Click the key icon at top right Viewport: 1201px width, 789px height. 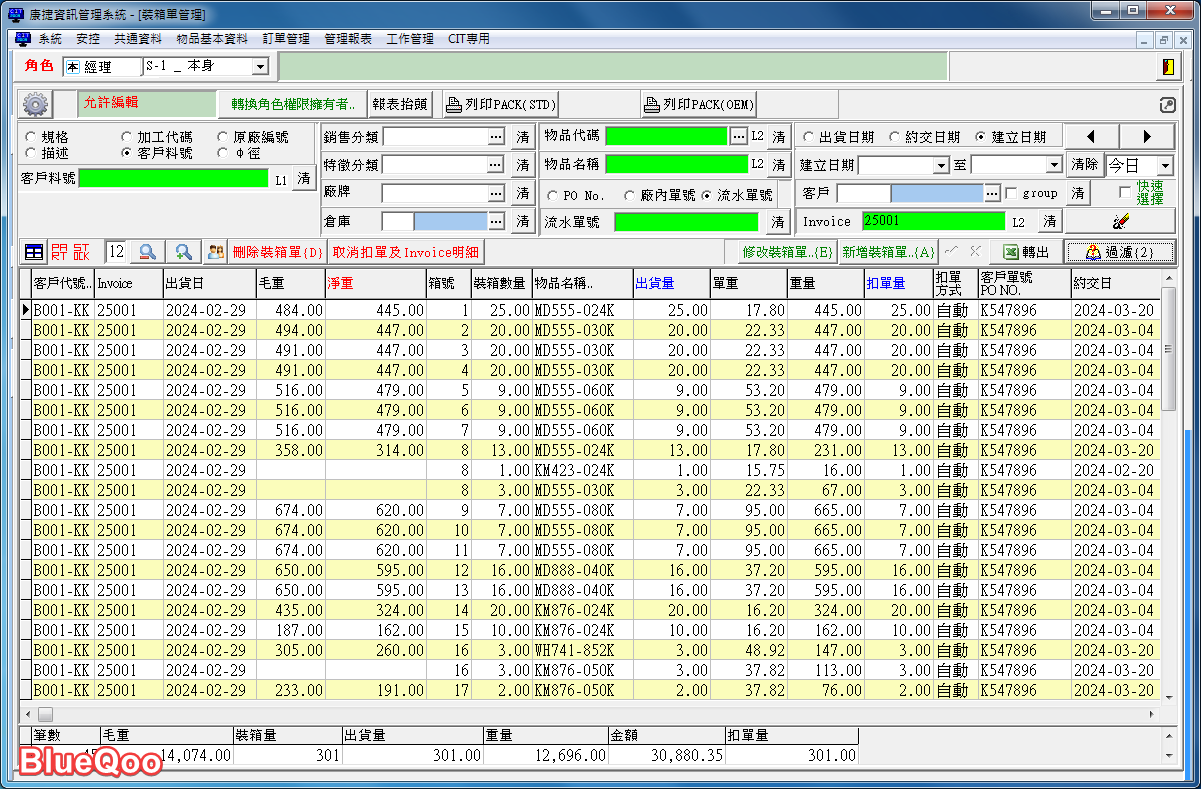tap(1167, 105)
